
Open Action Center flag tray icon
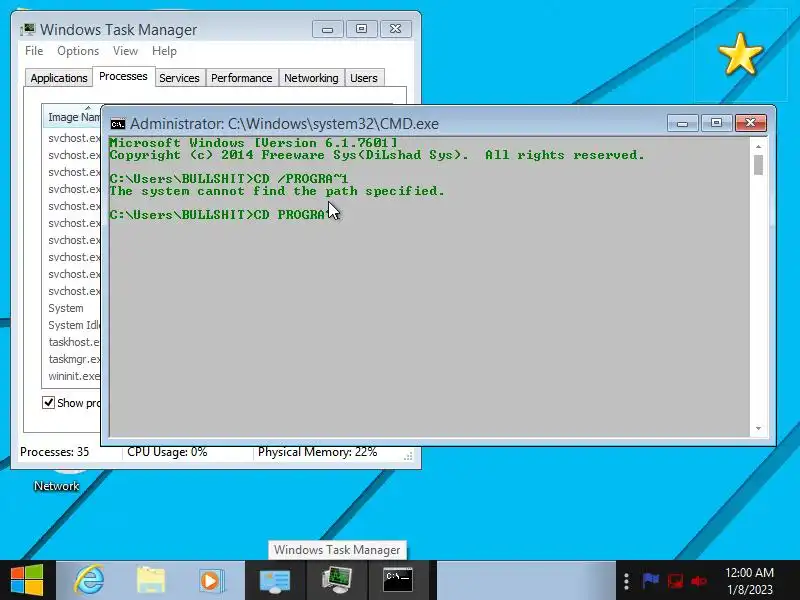pos(650,581)
